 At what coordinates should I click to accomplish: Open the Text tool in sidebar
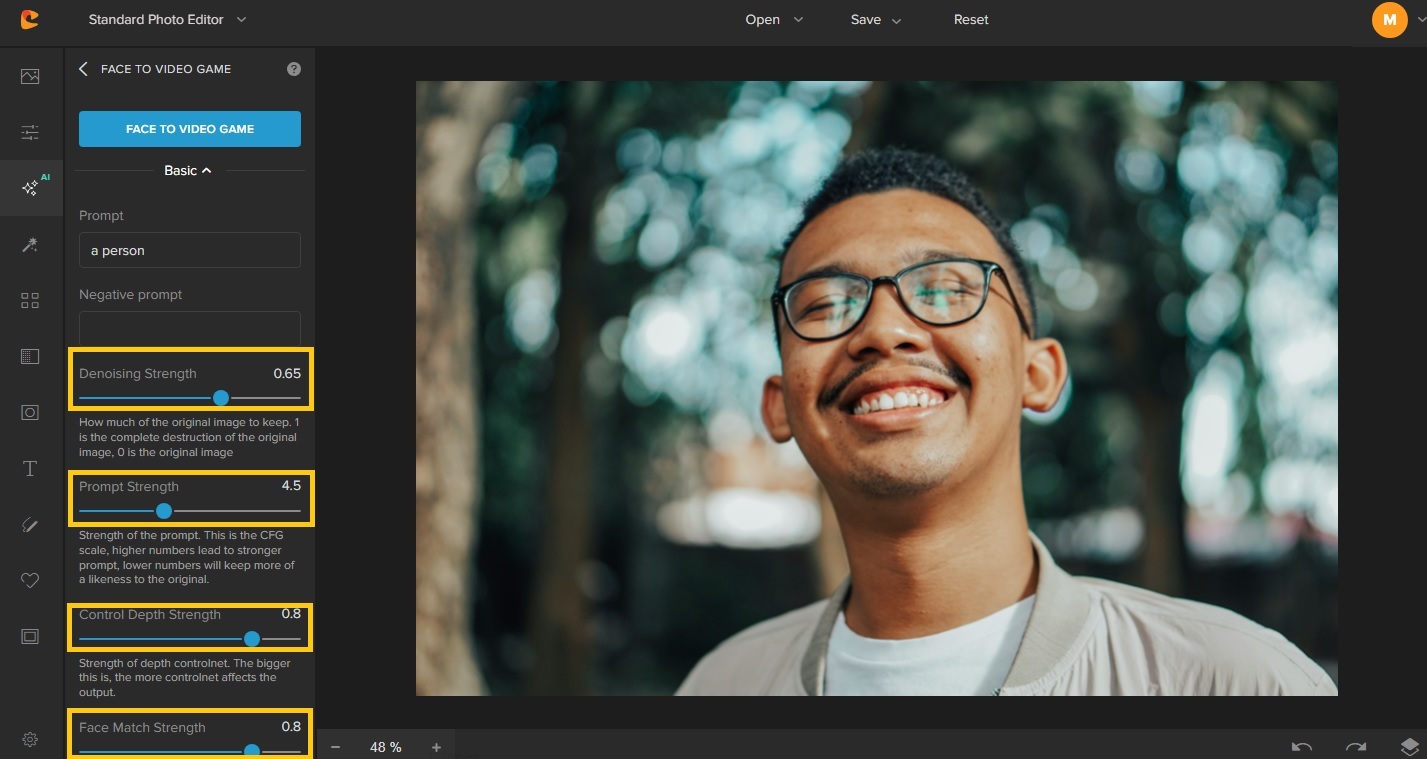click(x=30, y=469)
